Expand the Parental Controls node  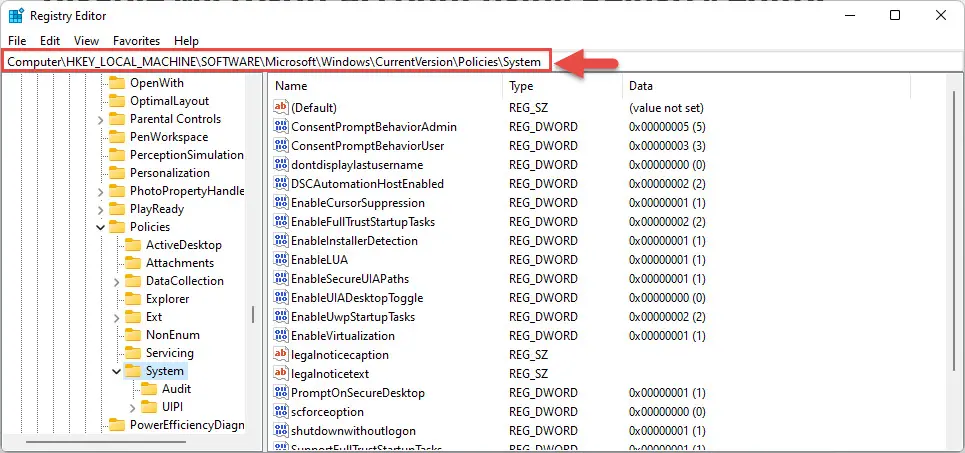tap(100, 119)
